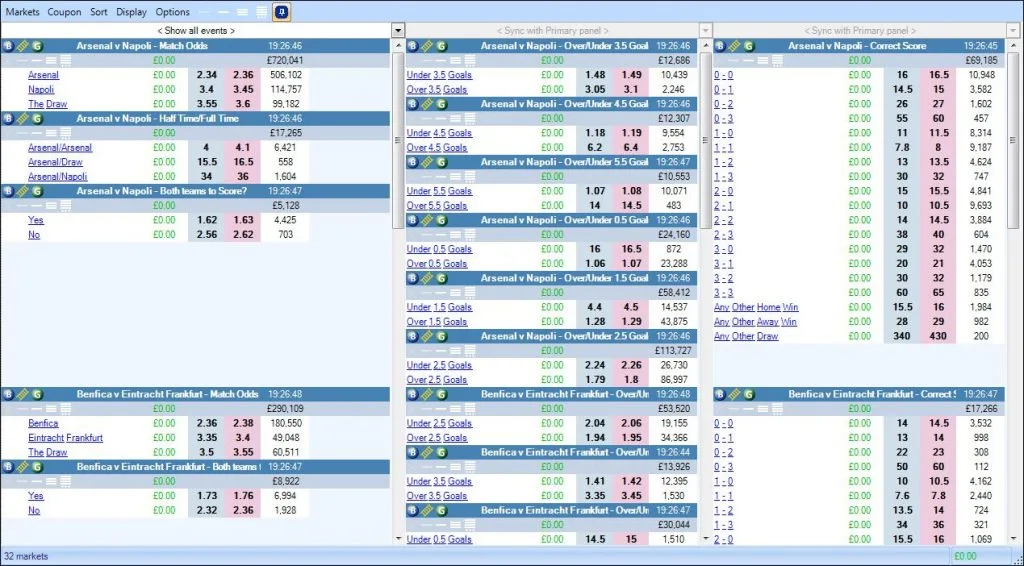Click the Arsenal Correct Score matched total £69,185

pyautogui.click(x=981, y=60)
